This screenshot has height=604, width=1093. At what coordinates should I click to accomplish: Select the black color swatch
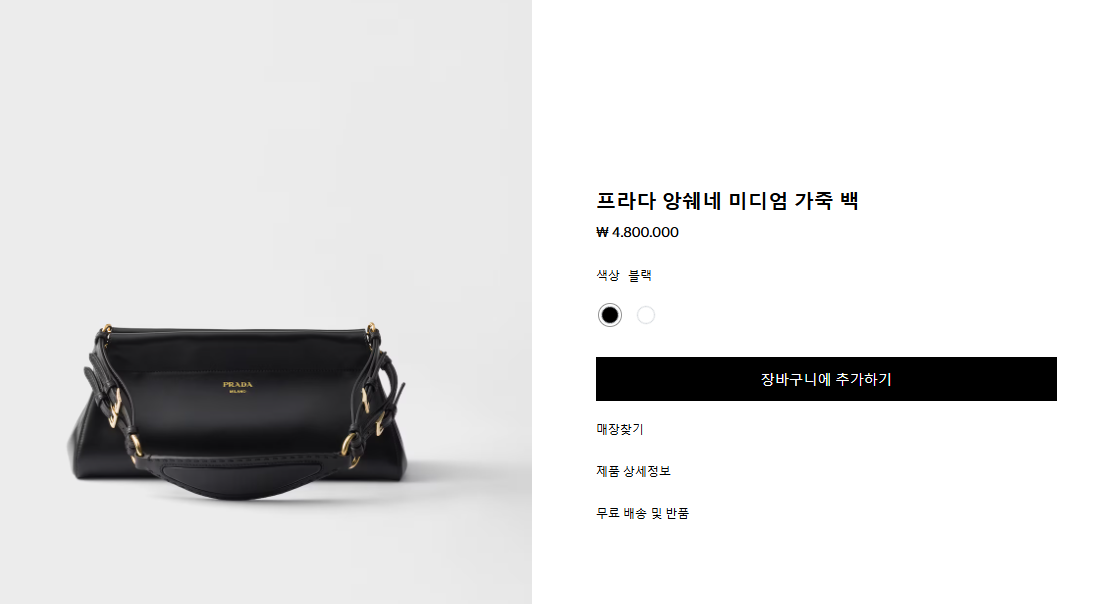(x=609, y=315)
